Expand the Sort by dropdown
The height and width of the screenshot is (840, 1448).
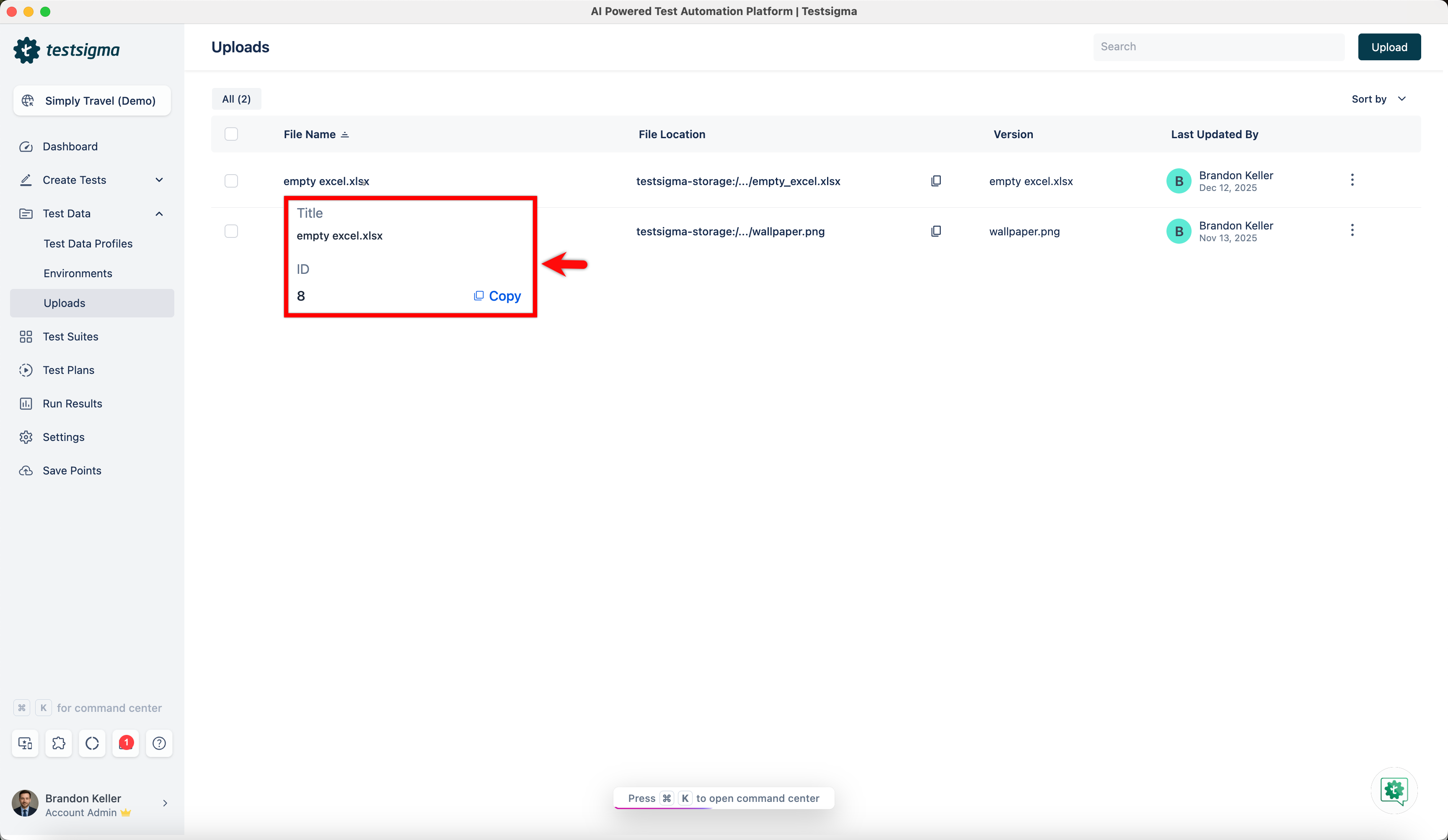click(x=1378, y=99)
